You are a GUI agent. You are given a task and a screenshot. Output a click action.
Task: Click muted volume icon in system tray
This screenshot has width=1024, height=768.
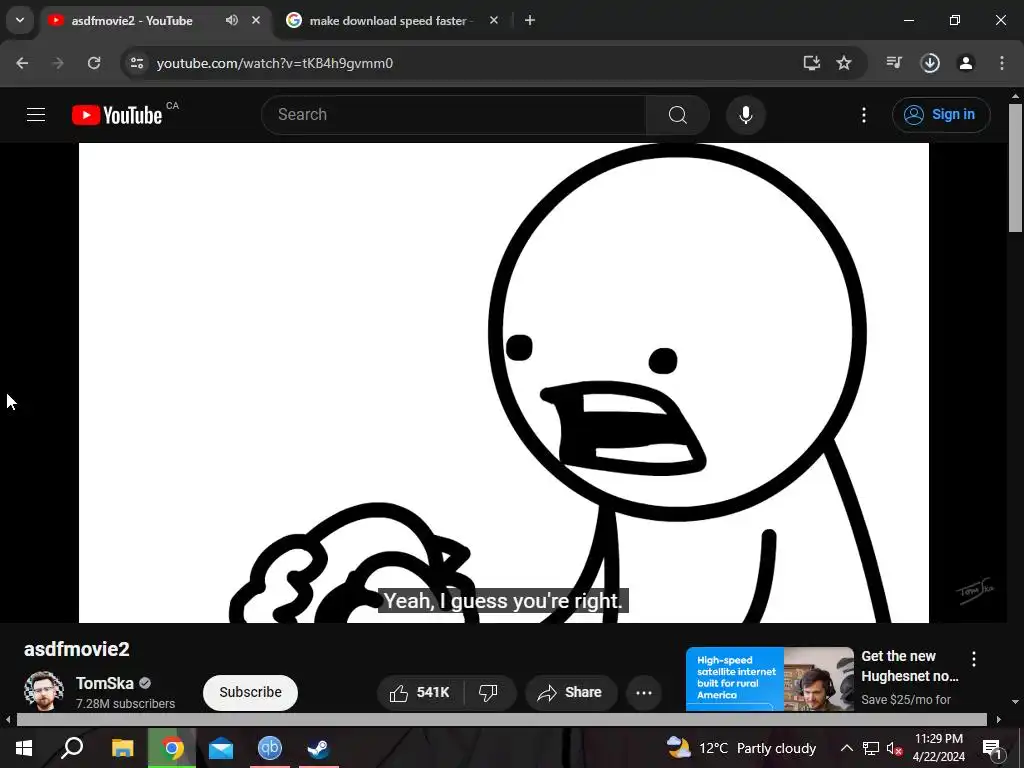[x=895, y=748]
